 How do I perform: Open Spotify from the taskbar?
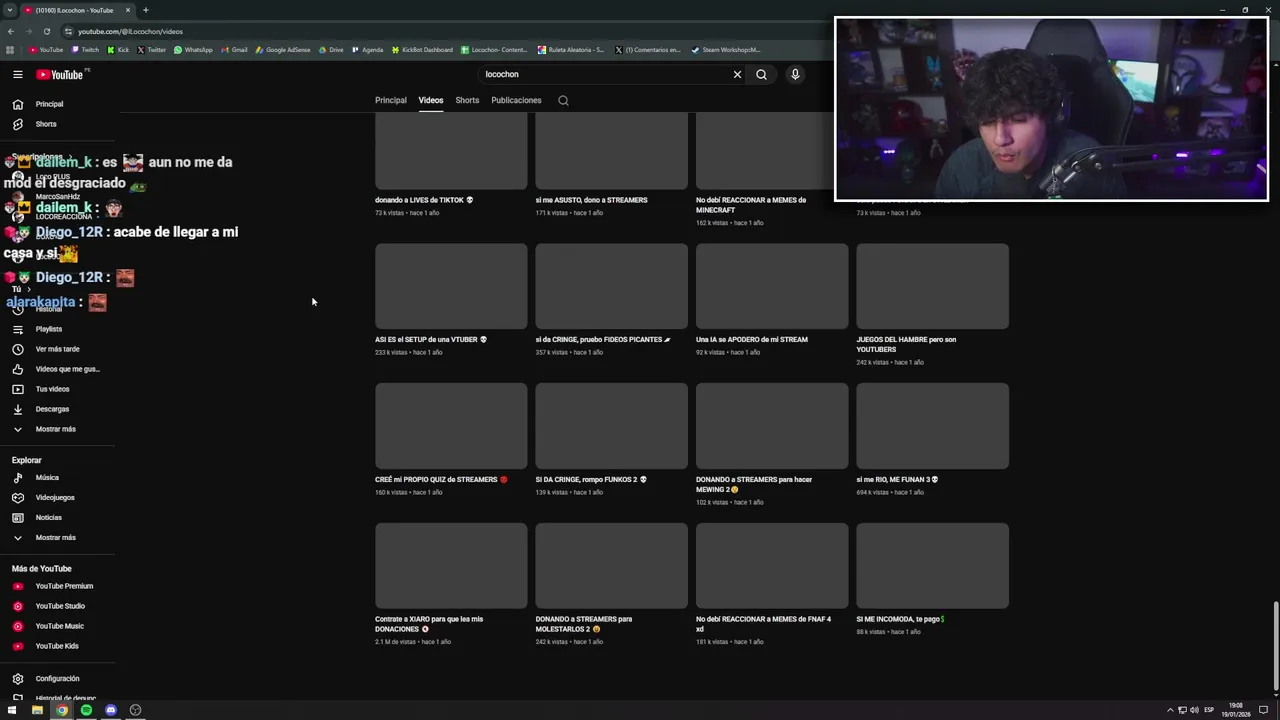coord(86,710)
